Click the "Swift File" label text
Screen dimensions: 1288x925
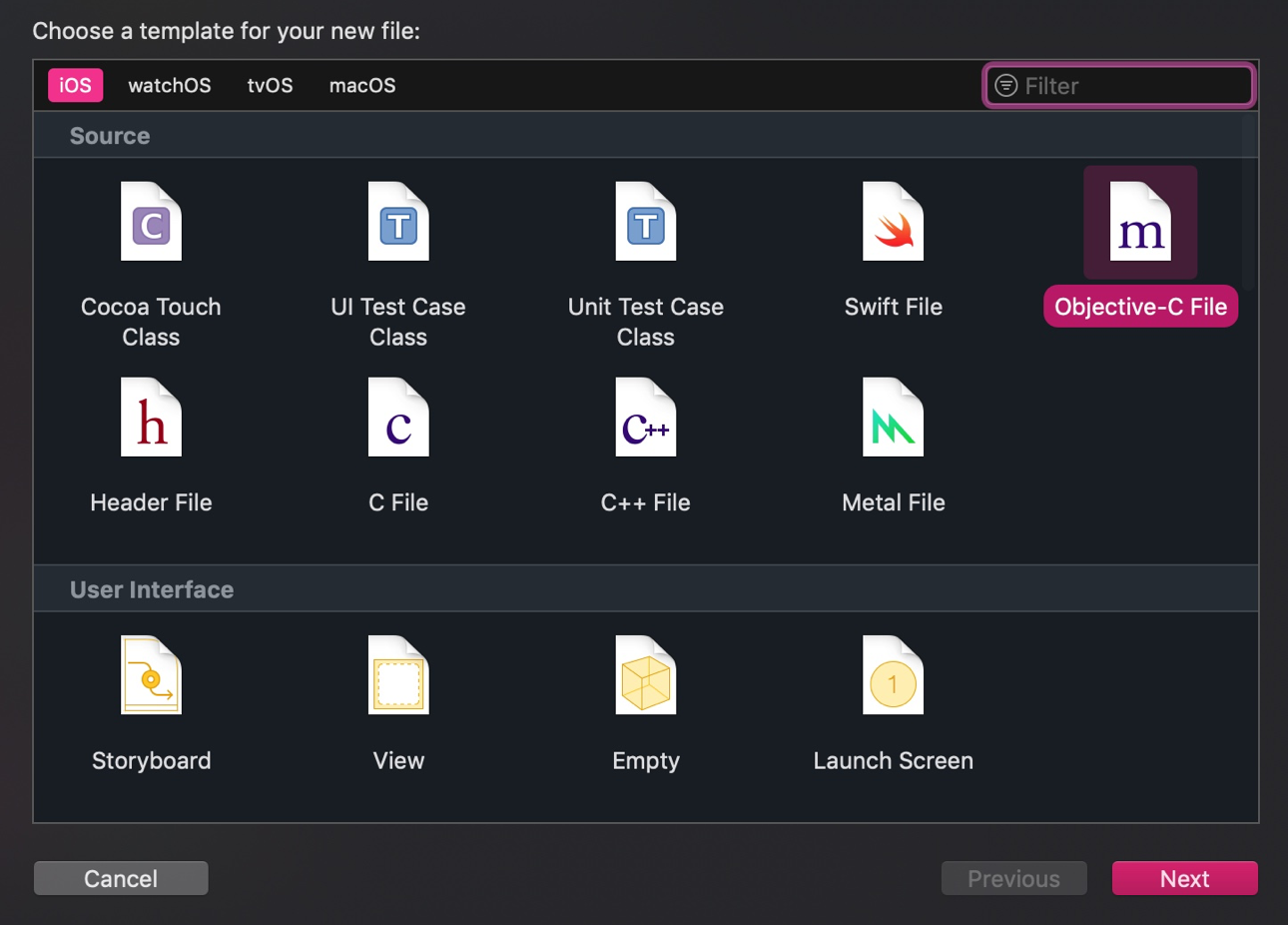click(894, 307)
